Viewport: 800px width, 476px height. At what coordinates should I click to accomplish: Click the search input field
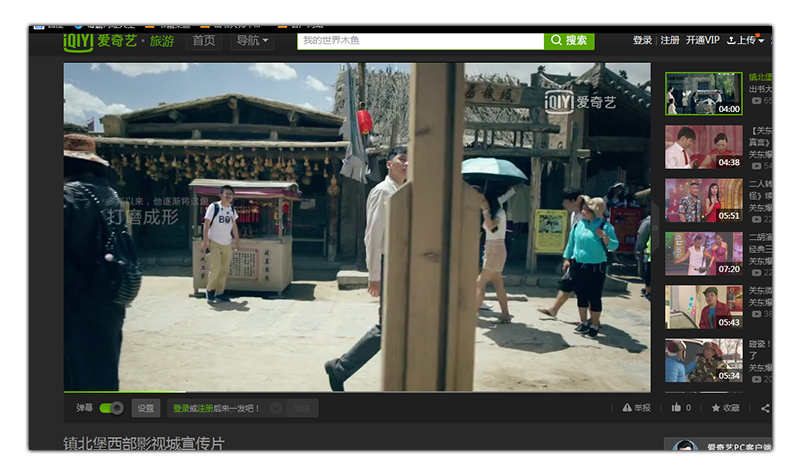tap(420, 41)
